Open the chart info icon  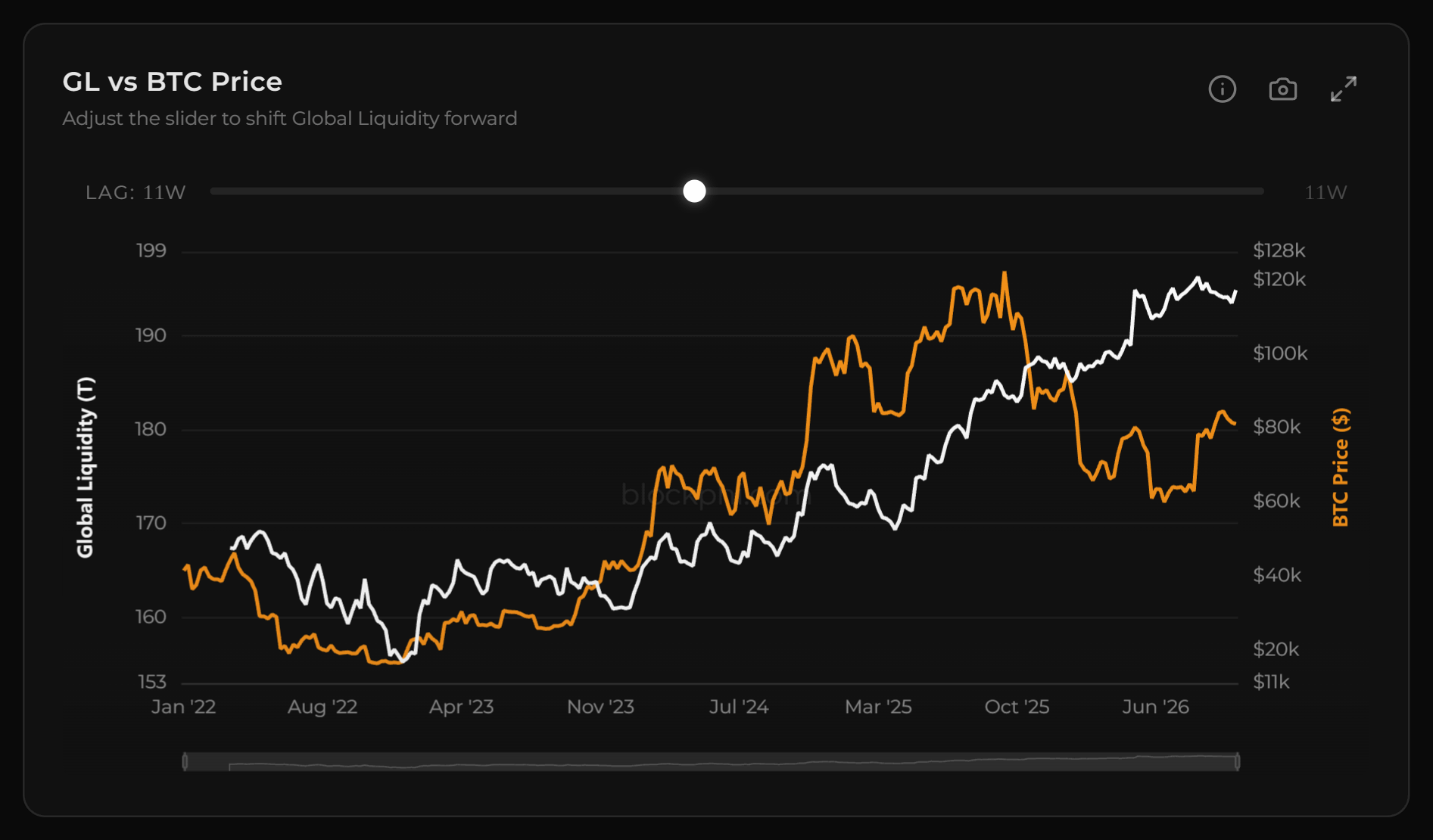point(1222,89)
